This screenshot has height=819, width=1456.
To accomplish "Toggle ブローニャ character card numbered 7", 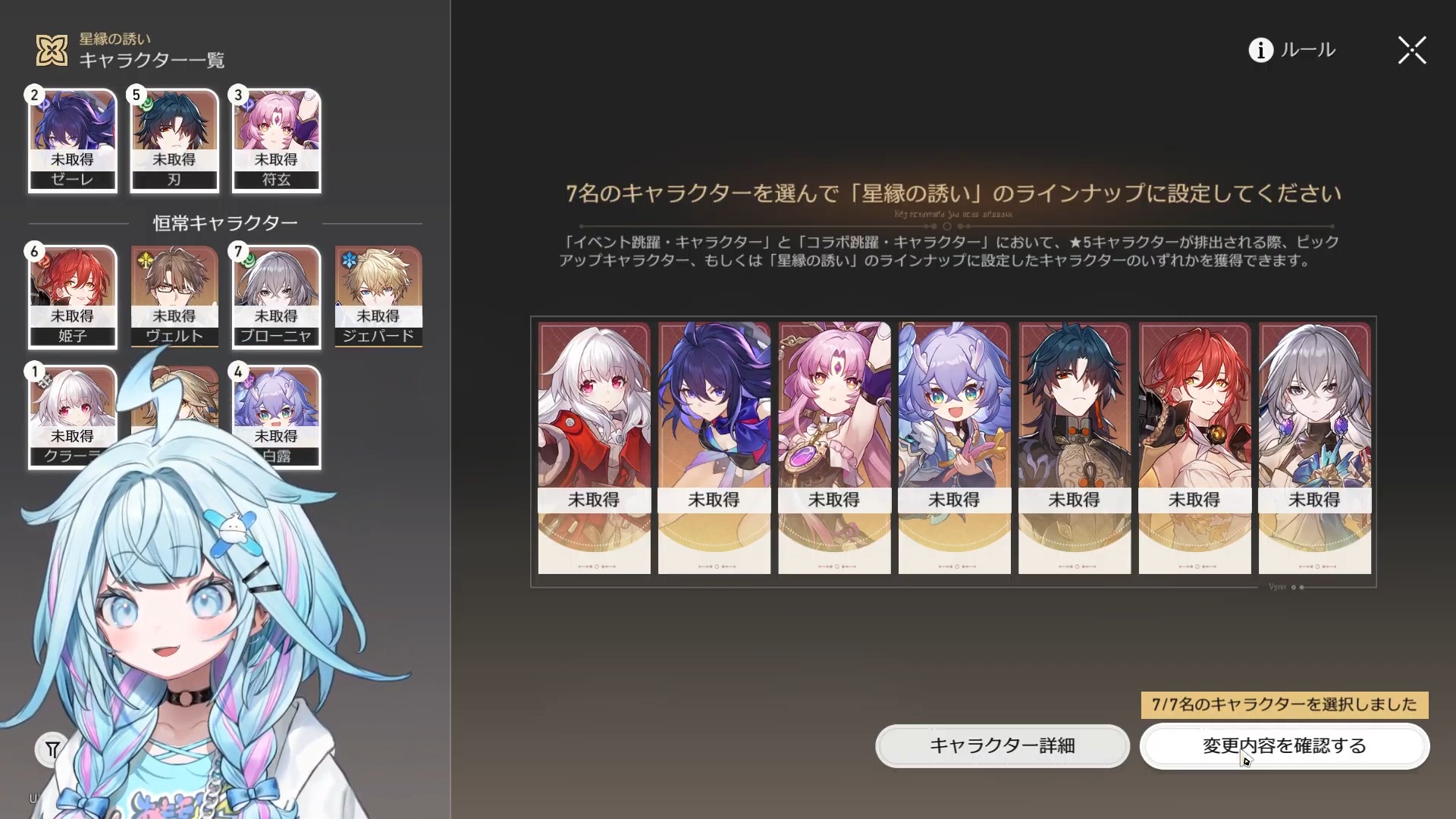I will (276, 297).
